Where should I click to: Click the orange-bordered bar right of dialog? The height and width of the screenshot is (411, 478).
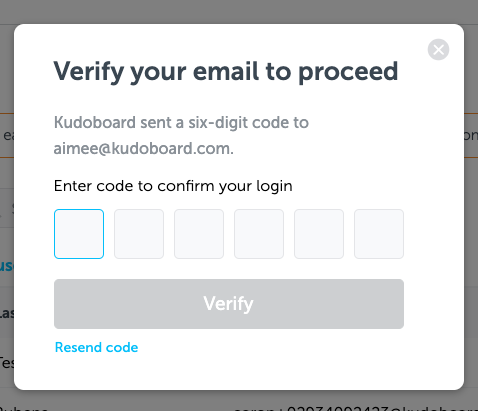471,135
